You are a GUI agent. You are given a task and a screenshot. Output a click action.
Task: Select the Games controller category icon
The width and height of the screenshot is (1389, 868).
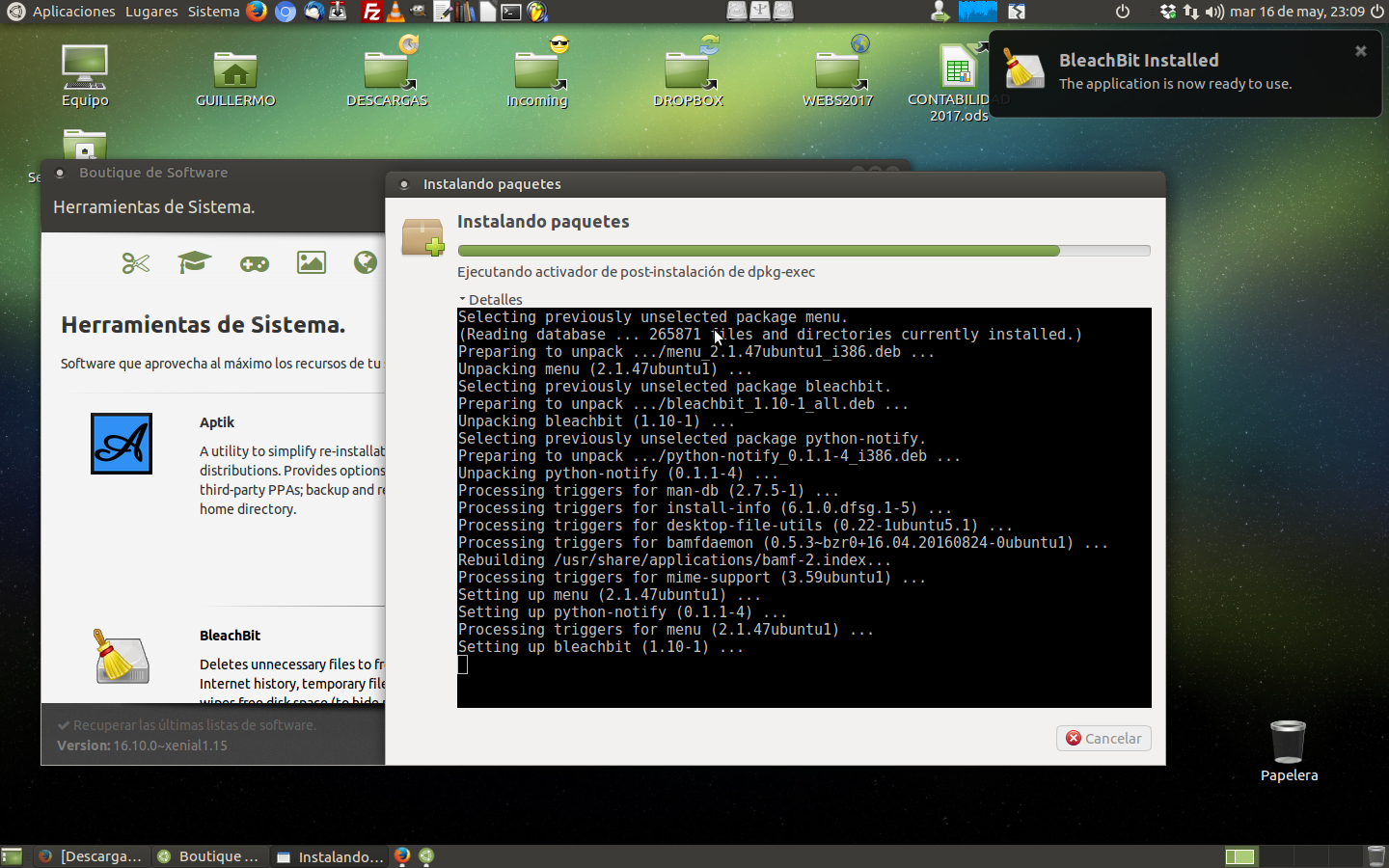coord(255,263)
